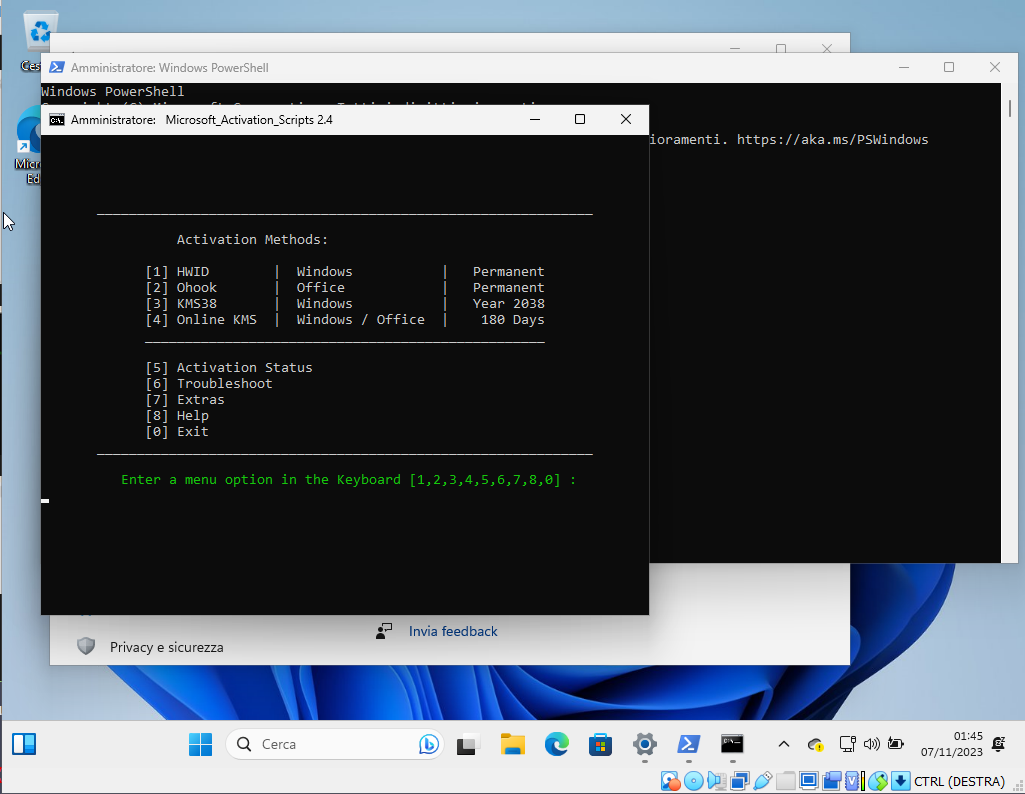This screenshot has height=794, width=1025.
Task: Click VirtualBox optical disc indicator
Action: pos(694,781)
